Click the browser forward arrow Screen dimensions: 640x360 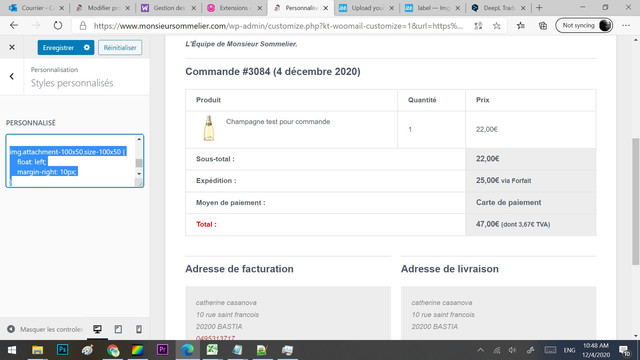click(36, 25)
